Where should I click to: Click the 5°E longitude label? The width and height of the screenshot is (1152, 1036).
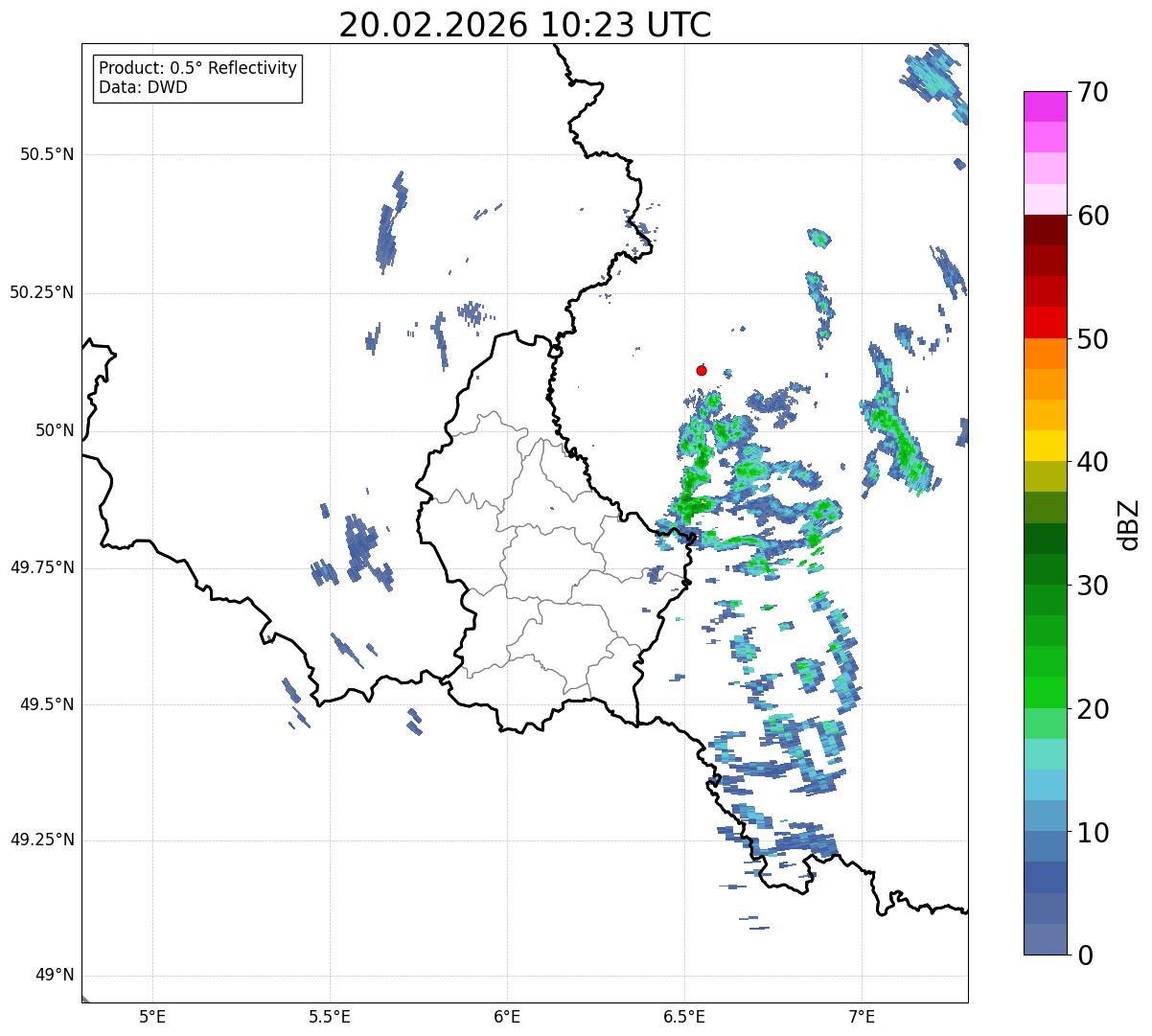152,1016
